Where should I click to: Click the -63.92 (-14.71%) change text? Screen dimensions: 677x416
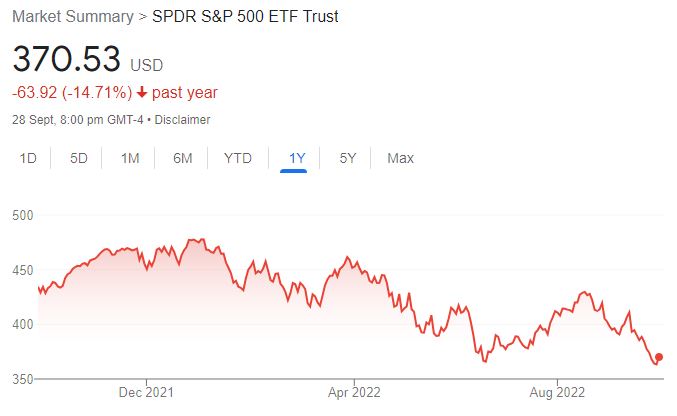[x=72, y=93]
